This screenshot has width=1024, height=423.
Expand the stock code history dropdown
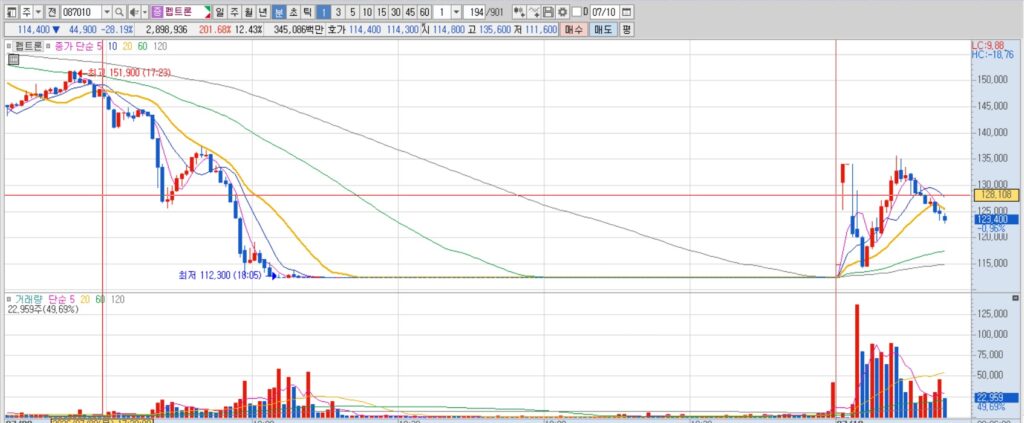point(106,12)
